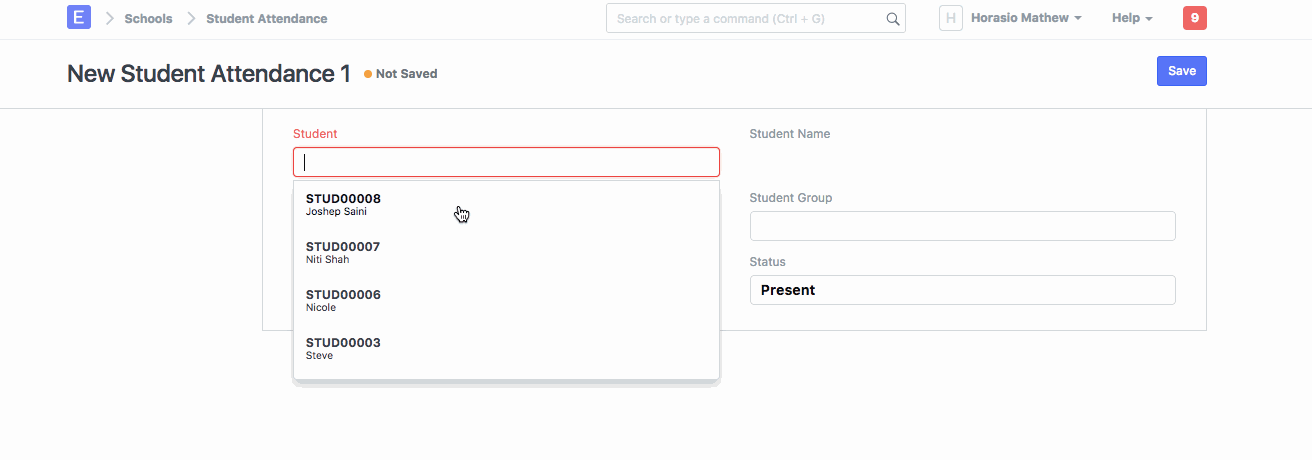The width and height of the screenshot is (1312, 460).
Task: Click the 'H' user avatar icon
Action: tap(950, 18)
